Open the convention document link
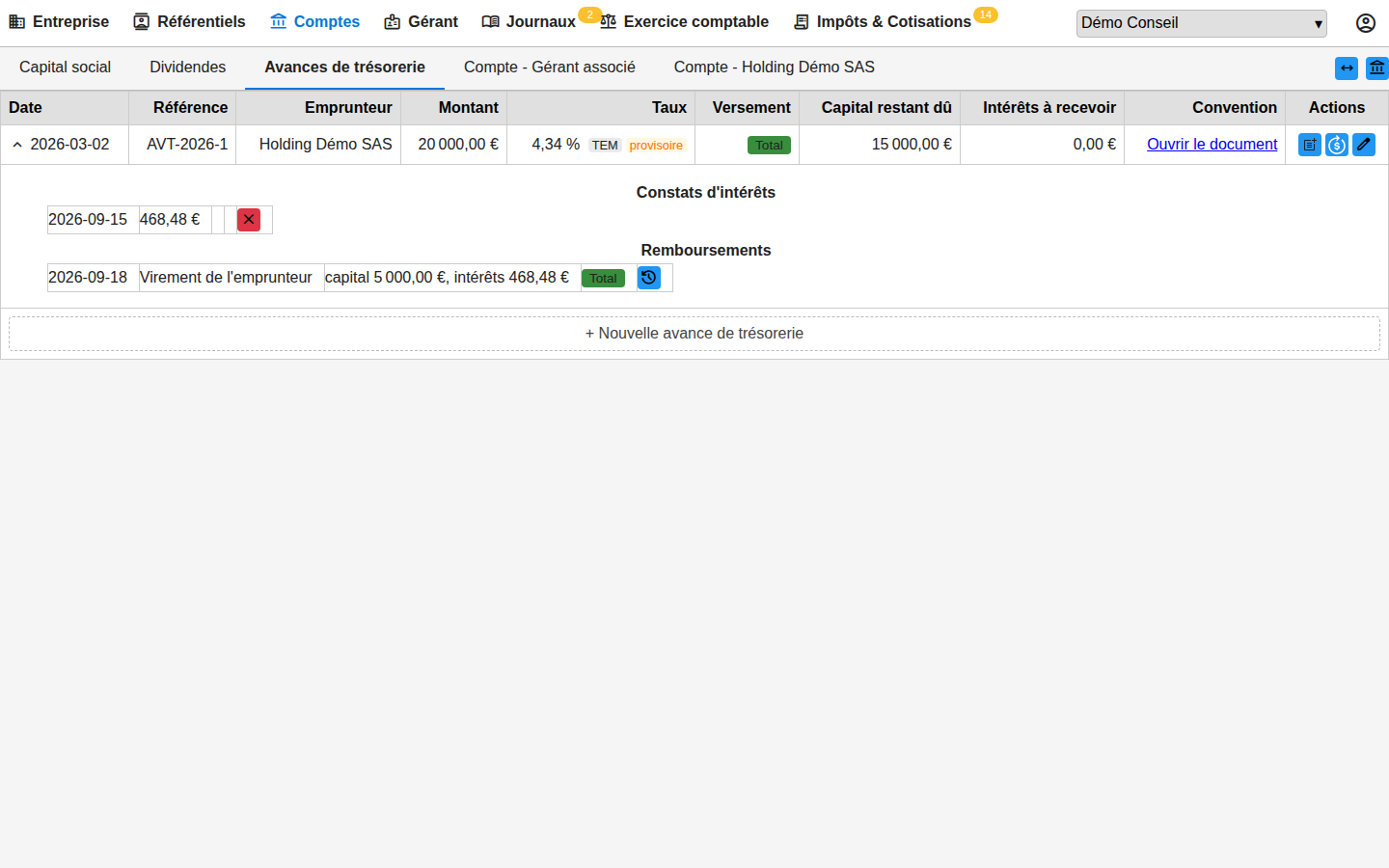The image size is (1389, 868). point(1212,145)
